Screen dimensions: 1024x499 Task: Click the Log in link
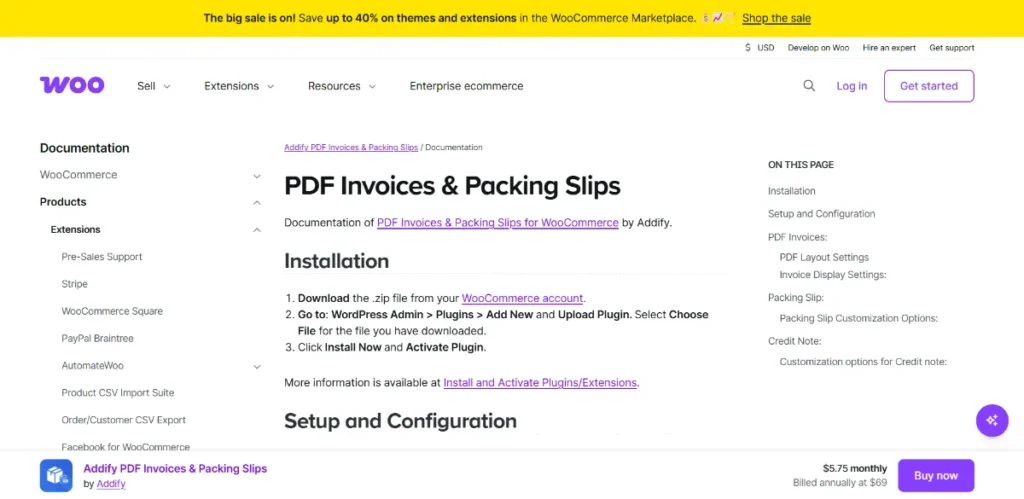(852, 86)
